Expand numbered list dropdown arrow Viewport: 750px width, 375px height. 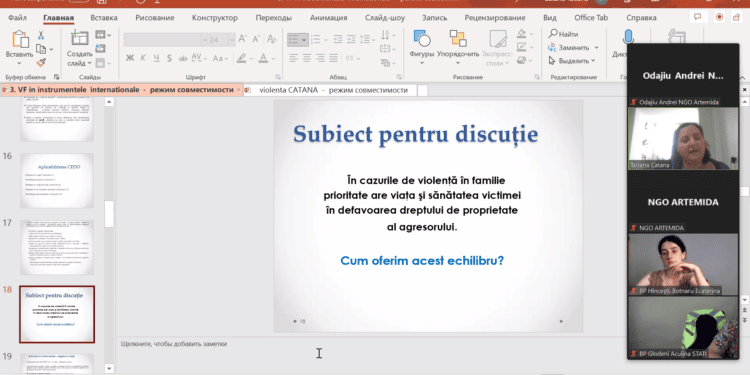[x=326, y=40]
